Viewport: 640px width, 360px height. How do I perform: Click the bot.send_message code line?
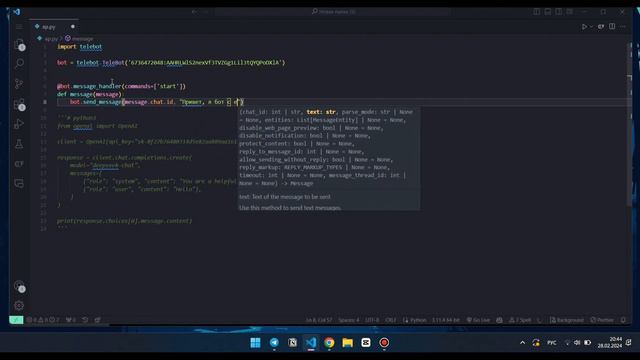point(157,102)
